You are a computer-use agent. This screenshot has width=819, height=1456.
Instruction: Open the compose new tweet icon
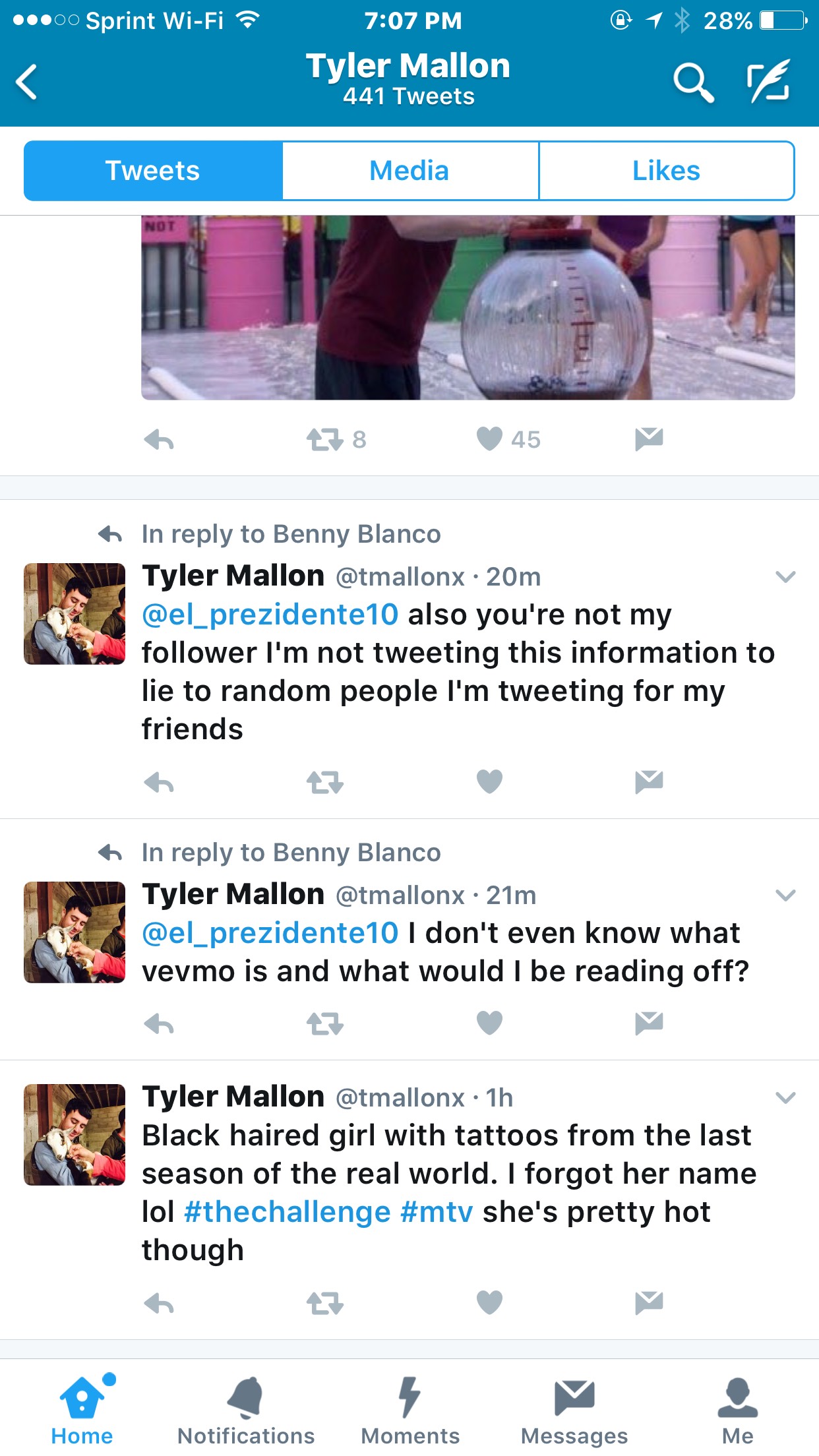click(x=769, y=81)
